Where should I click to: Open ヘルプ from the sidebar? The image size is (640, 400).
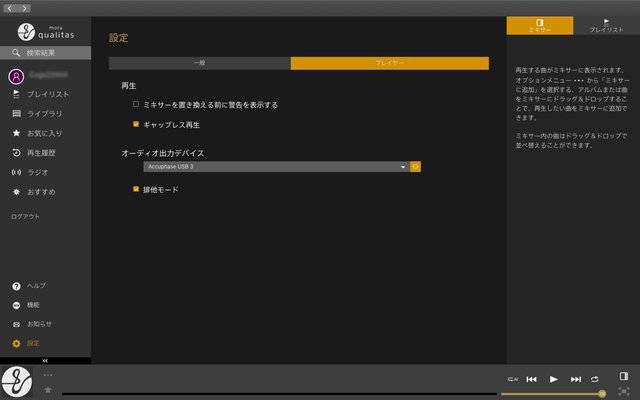coord(36,286)
